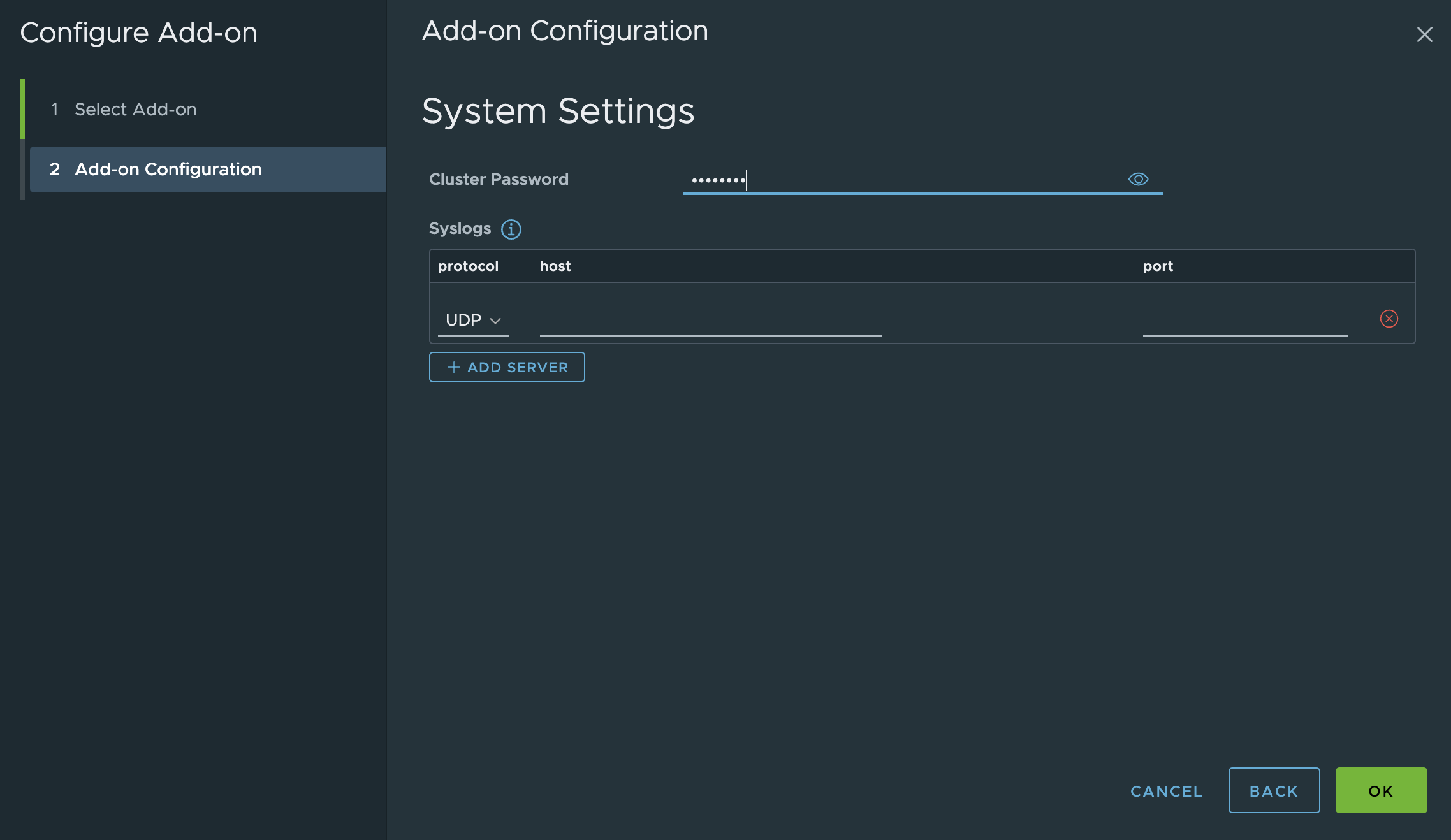Click the close dialog icon top right
The height and width of the screenshot is (840, 1451).
[x=1425, y=32]
